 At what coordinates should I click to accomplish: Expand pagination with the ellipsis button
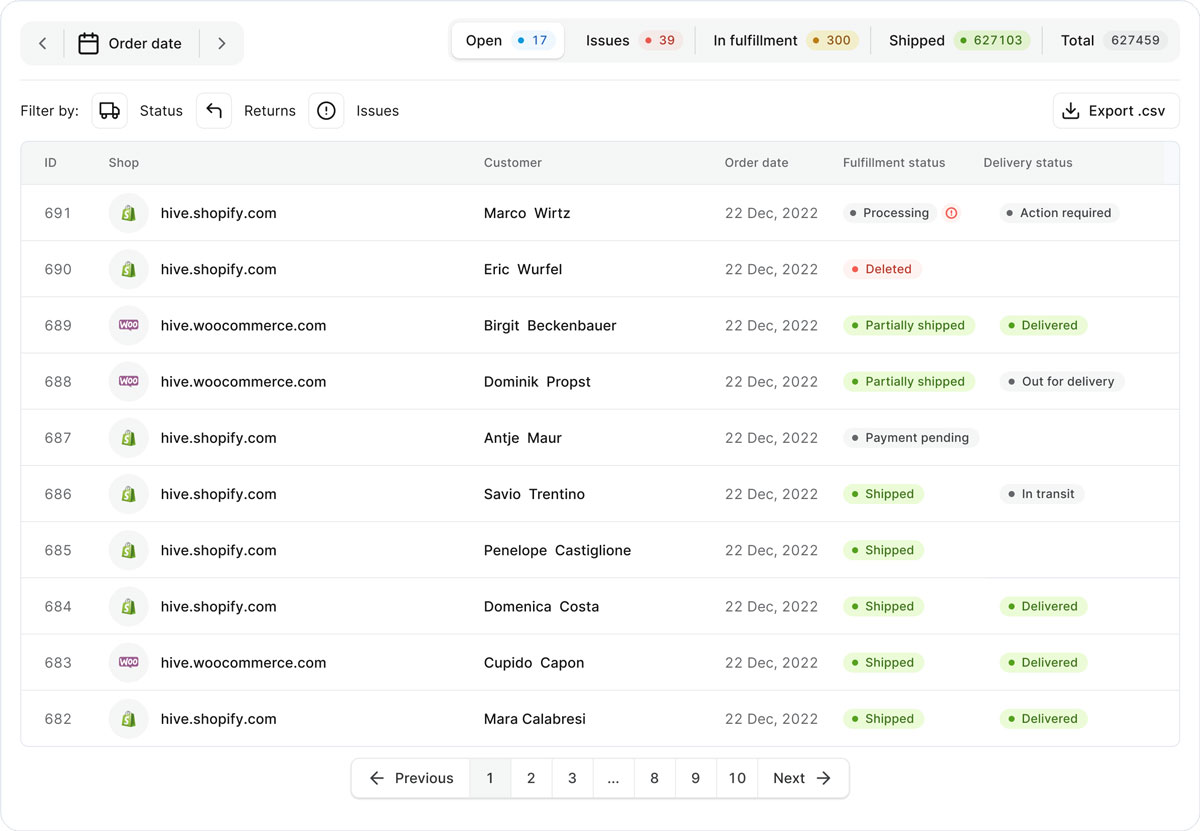(x=613, y=778)
